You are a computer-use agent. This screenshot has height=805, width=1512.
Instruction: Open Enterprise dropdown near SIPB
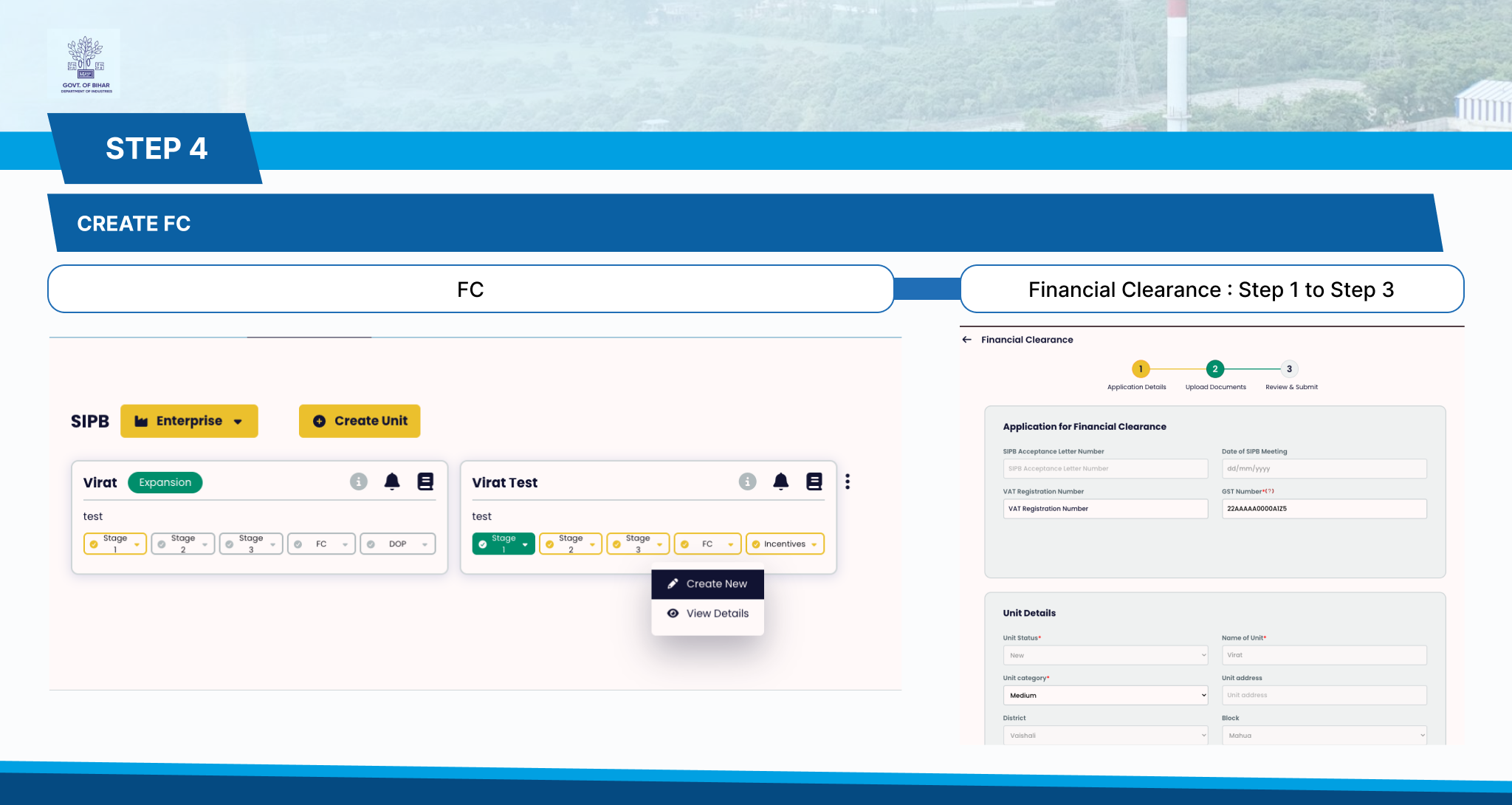189,421
